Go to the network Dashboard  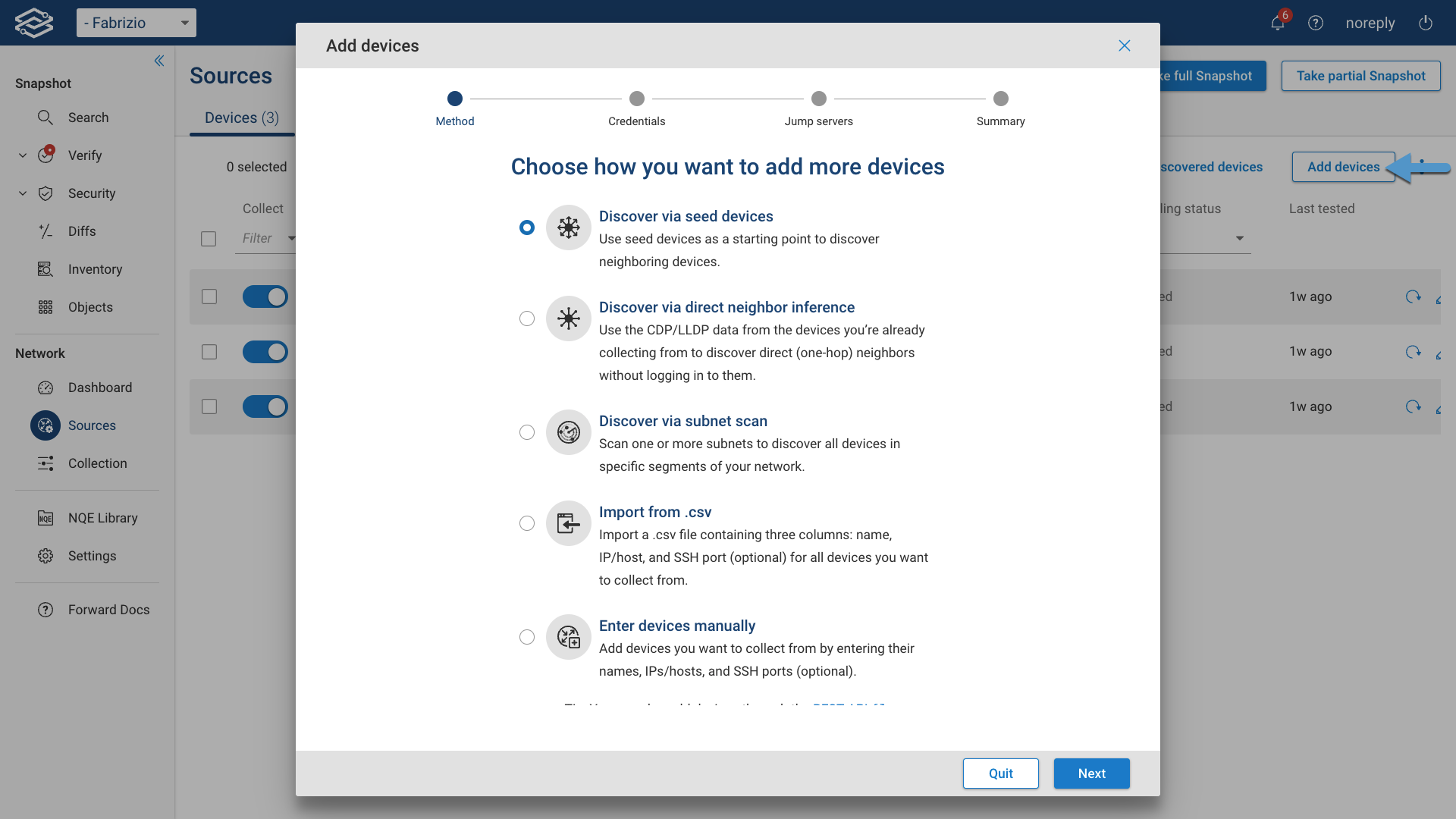click(99, 388)
